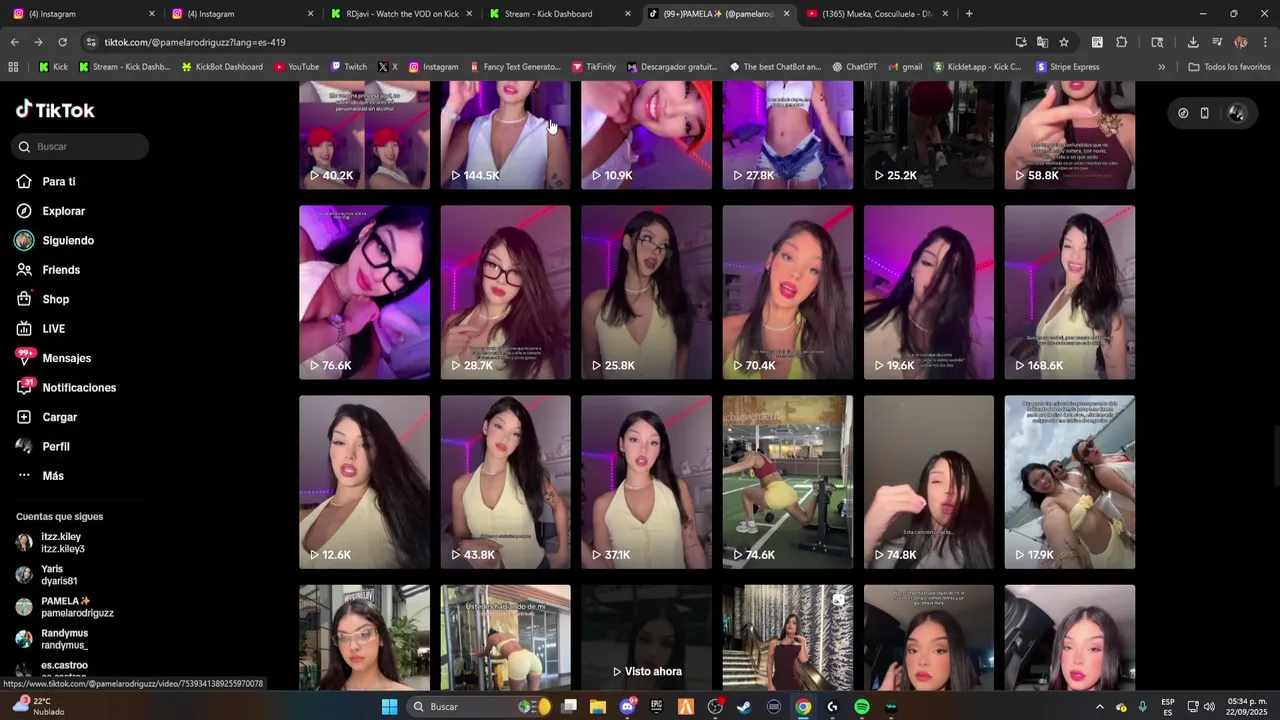Open Twitch bookmark
The height and width of the screenshot is (720, 1280).
[348, 67]
